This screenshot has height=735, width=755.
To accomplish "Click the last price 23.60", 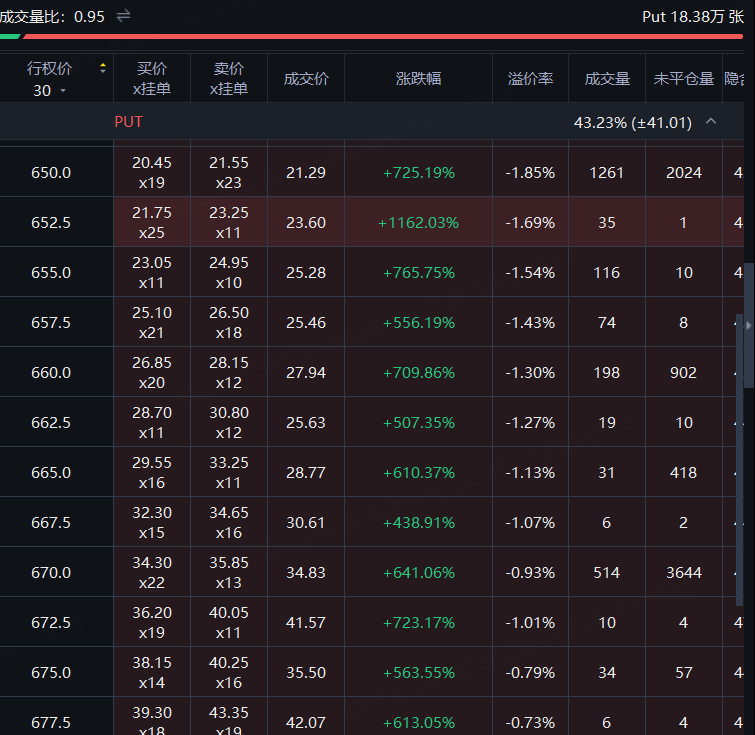I will (306, 223).
